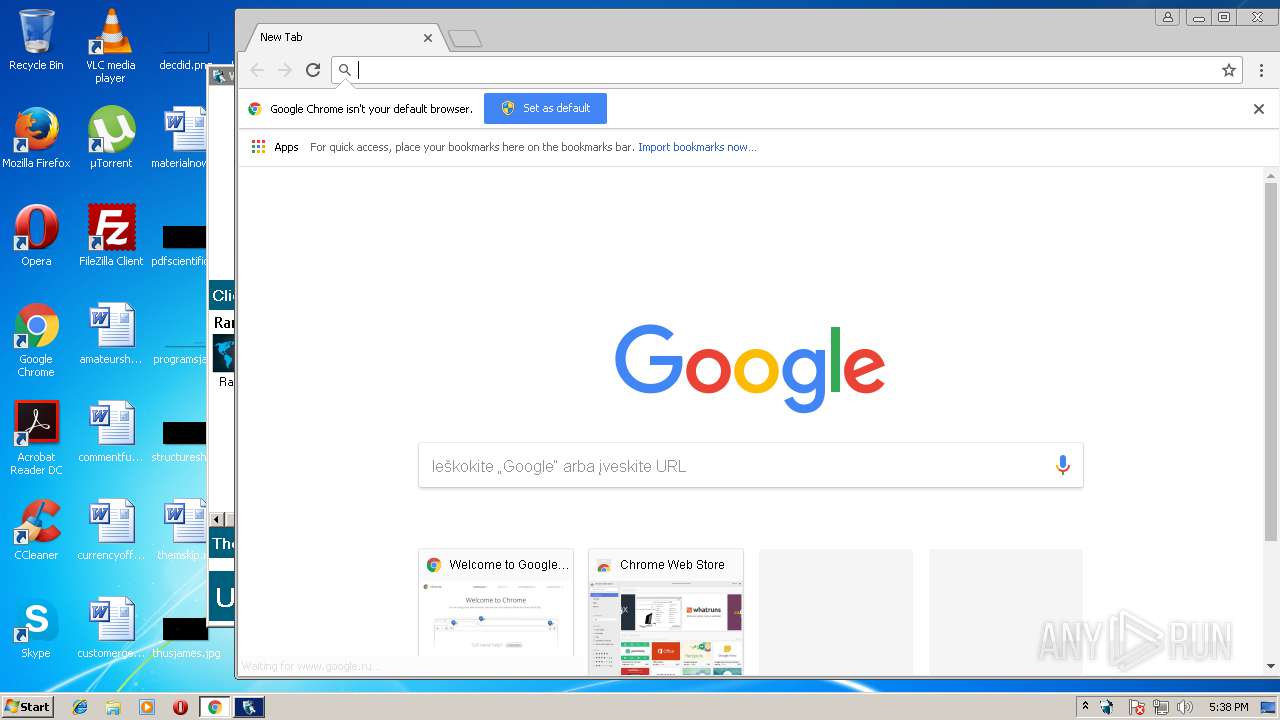This screenshot has width=1280, height=720.
Task: Click Set as default button
Action: [x=545, y=108]
